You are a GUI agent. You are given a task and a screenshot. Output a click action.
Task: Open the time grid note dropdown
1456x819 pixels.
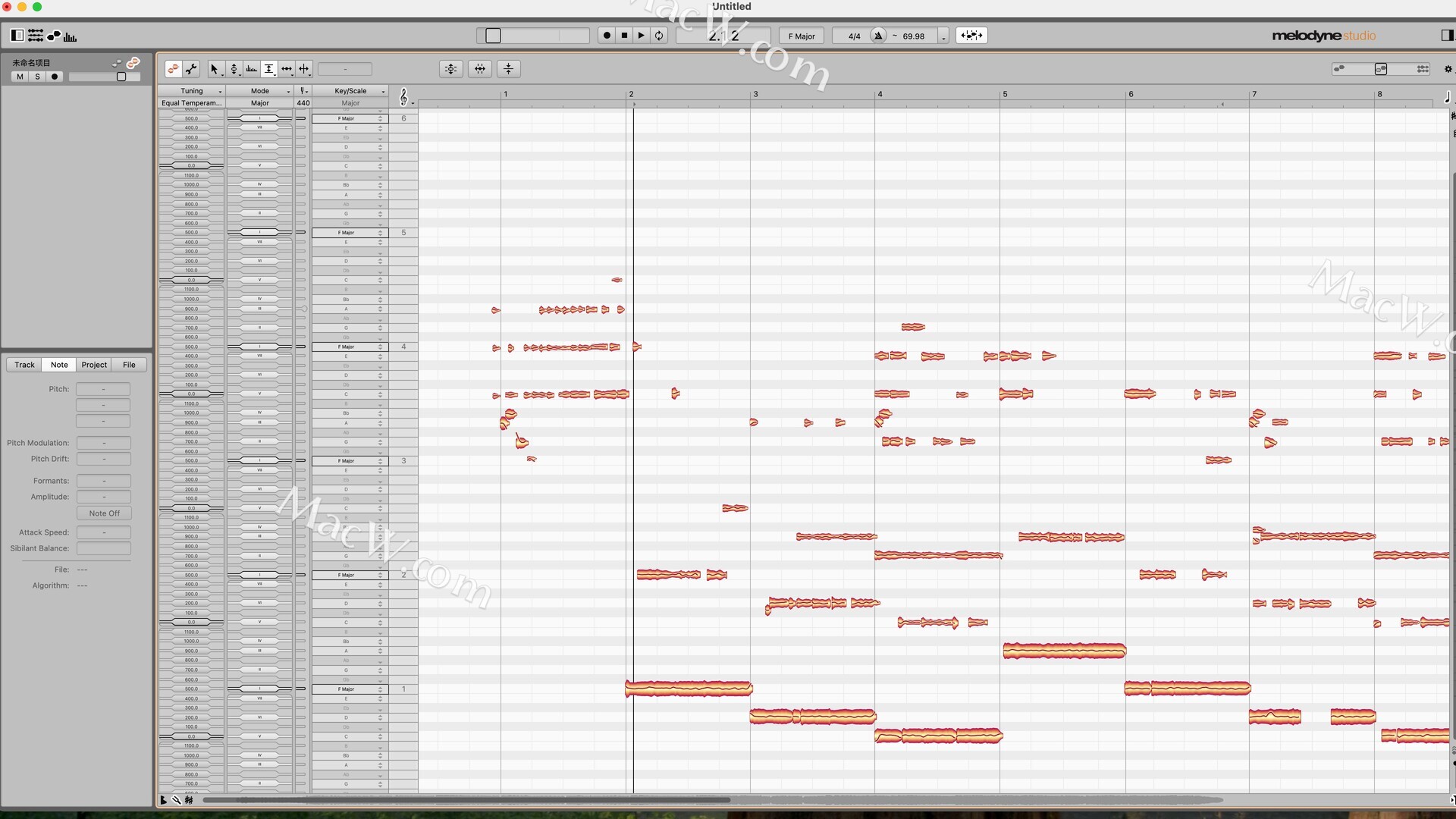tap(1448, 97)
